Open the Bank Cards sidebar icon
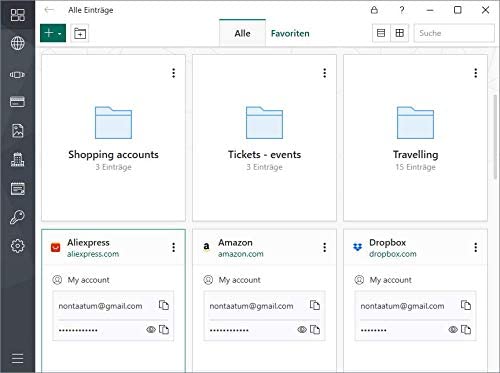Screen dimensions: 500x373 [17, 102]
